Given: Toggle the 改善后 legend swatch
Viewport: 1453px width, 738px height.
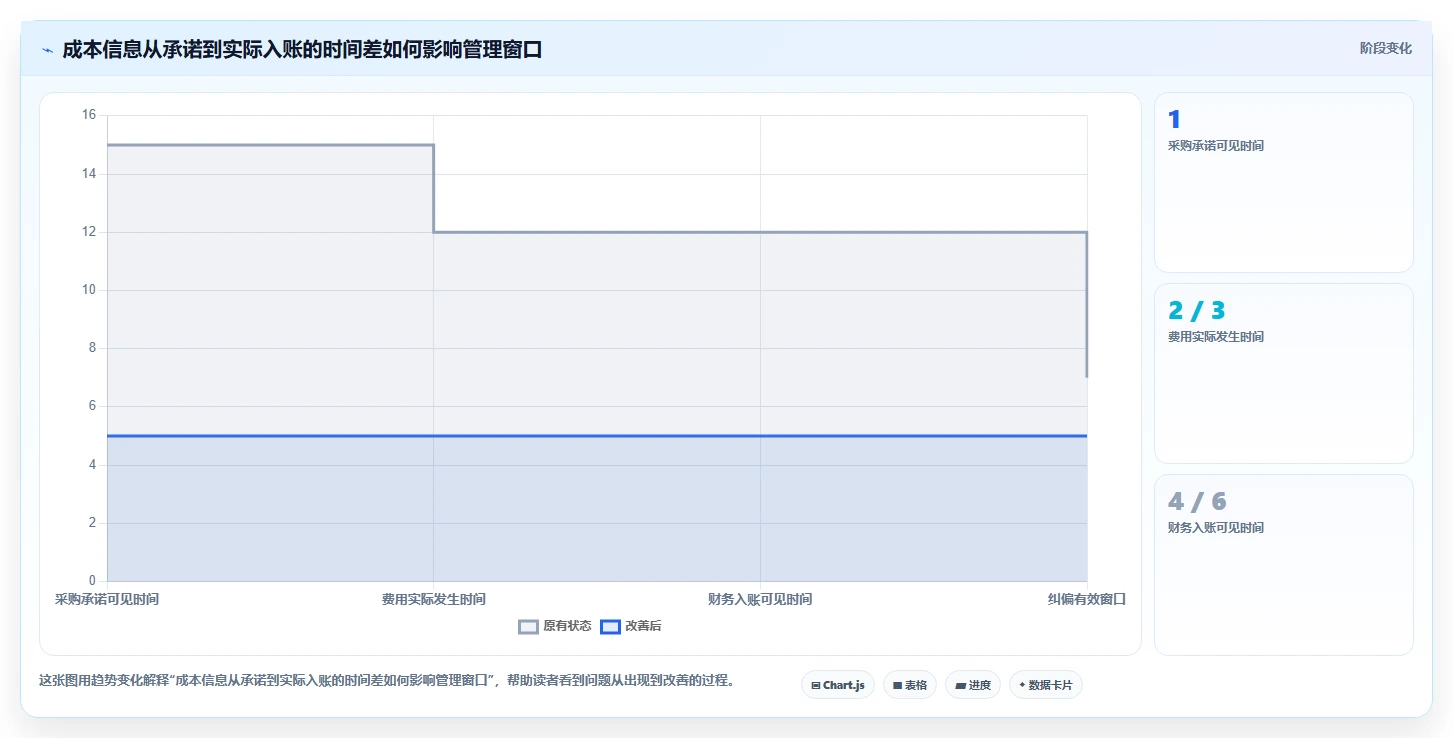Looking at the screenshot, I should pos(610,627).
